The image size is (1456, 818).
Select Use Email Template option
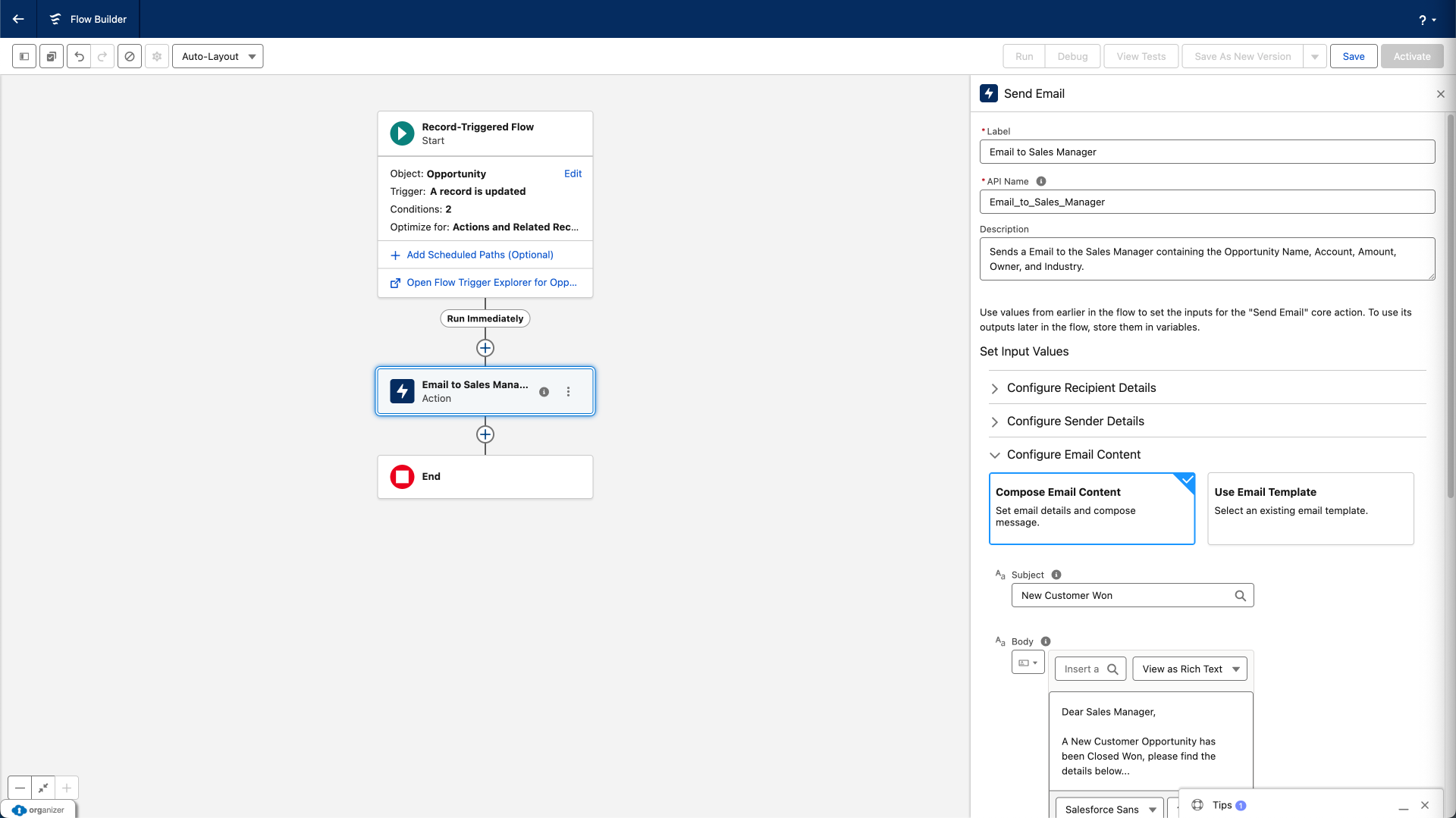coord(1310,508)
